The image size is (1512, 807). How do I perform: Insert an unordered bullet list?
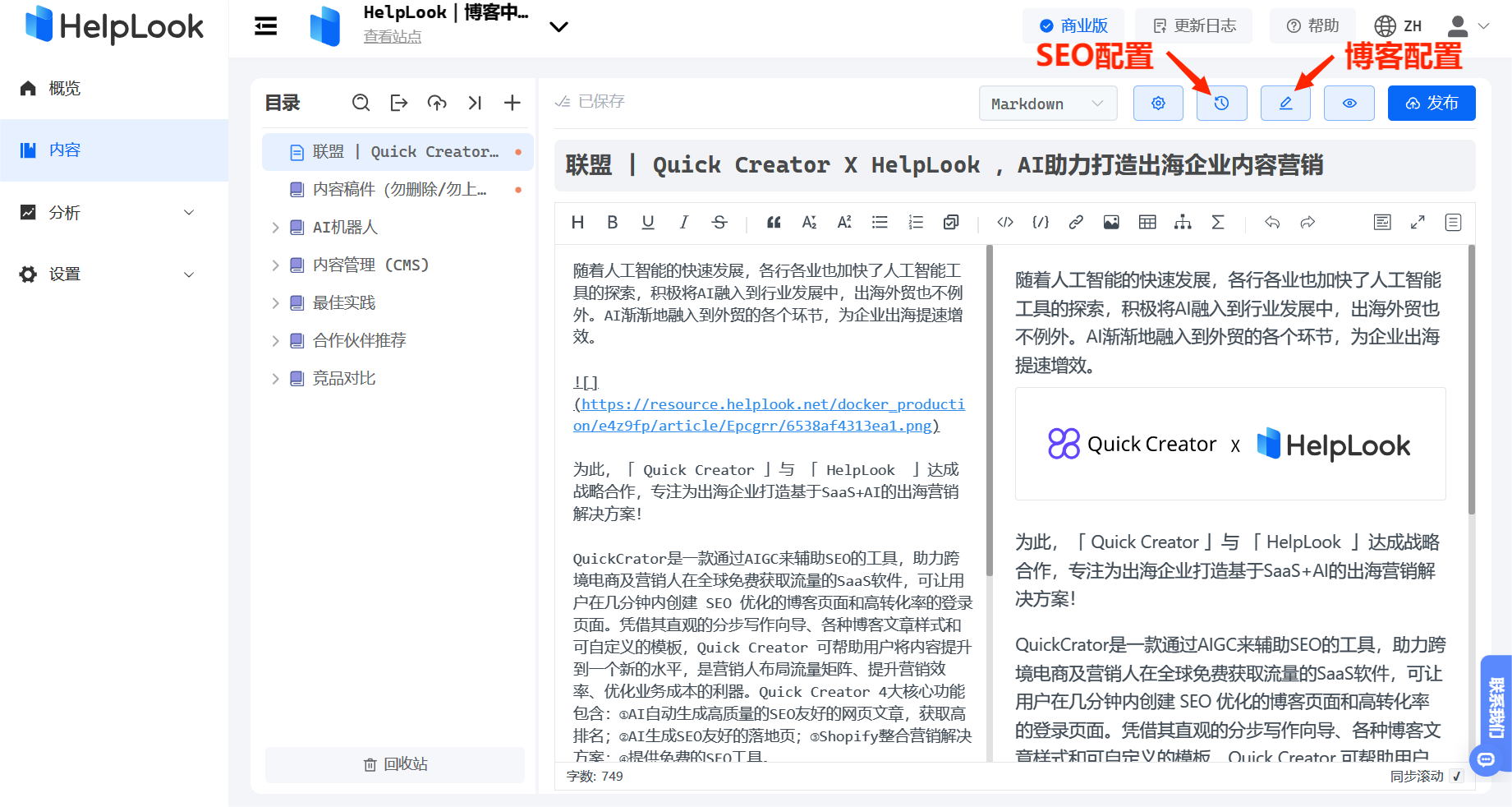pos(880,222)
